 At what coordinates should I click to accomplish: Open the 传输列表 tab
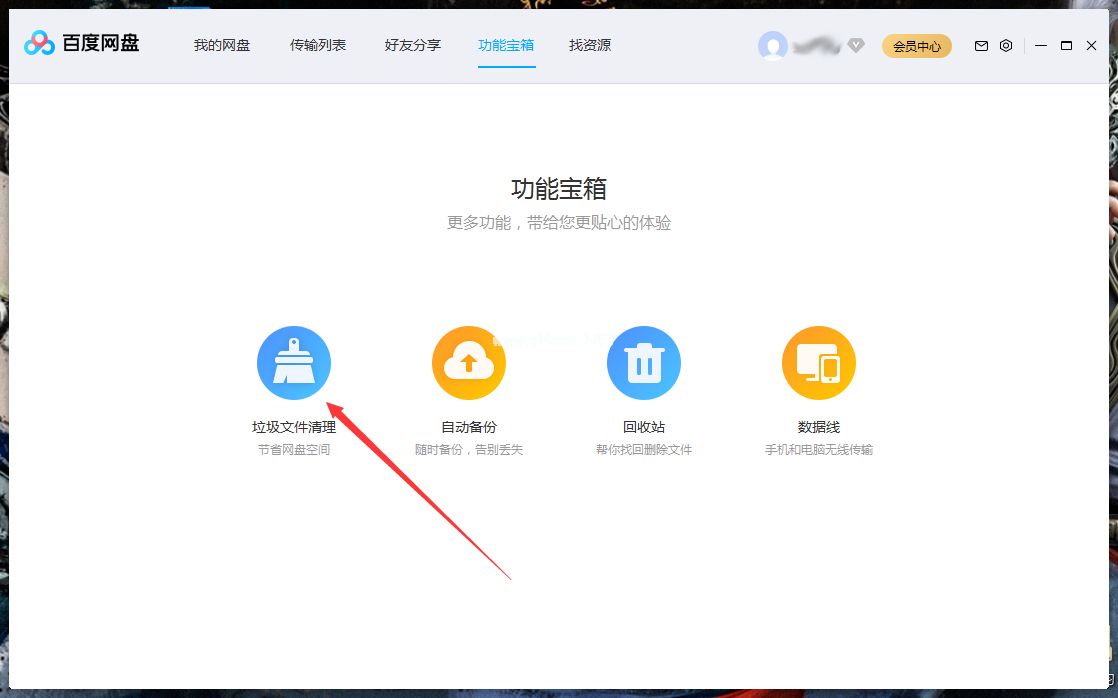(x=318, y=45)
